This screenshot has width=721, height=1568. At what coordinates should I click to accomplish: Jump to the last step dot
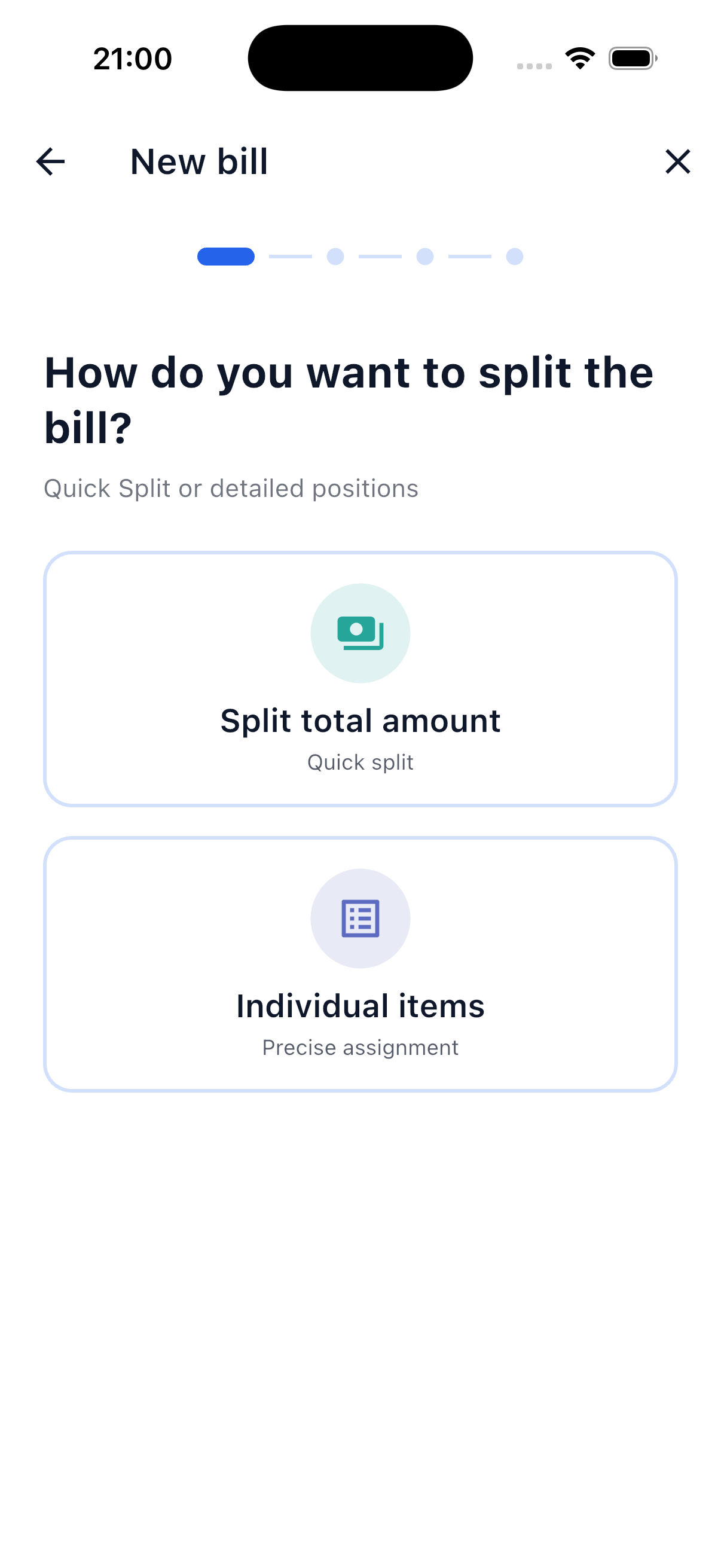click(514, 257)
